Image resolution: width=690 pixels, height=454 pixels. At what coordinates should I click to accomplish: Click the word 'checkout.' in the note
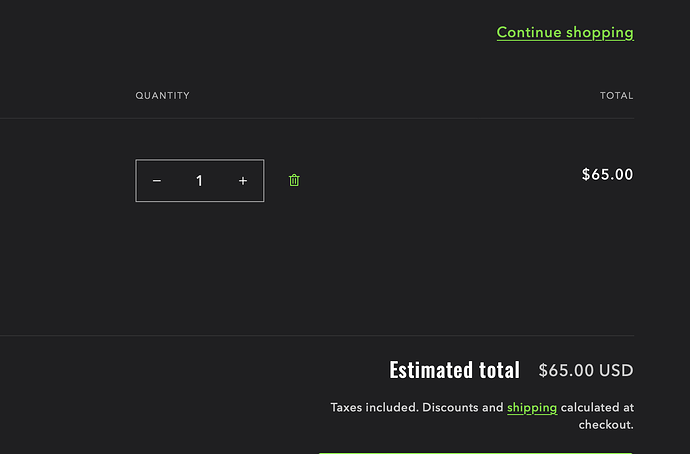[x=606, y=424]
